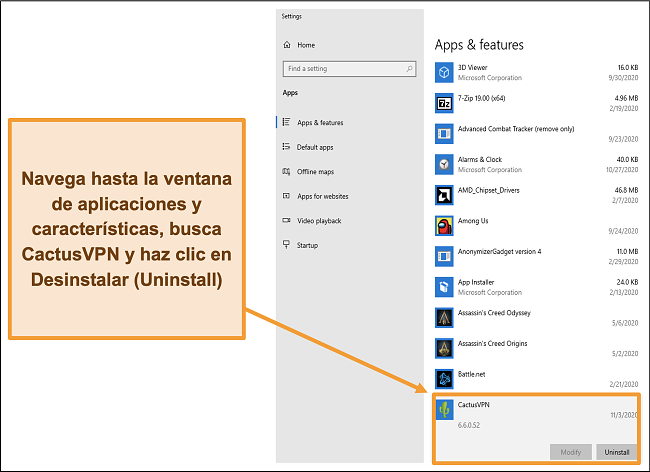Image resolution: width=650 pixels, height=472 pixels.
Task: Click the CactusVPN app name
Action: [473, 405]
